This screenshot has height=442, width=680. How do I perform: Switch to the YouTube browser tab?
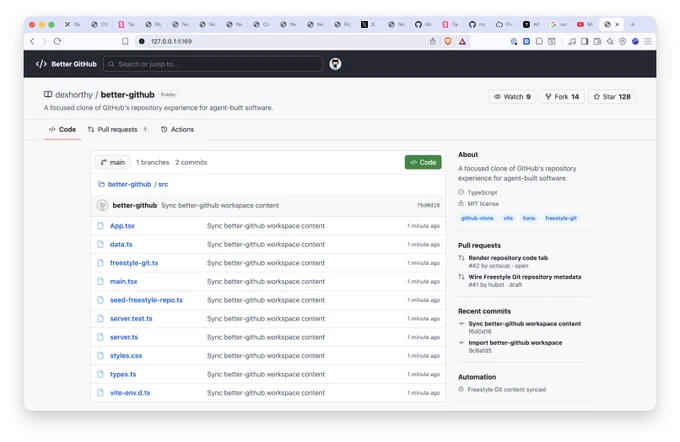tap(585, 24)
